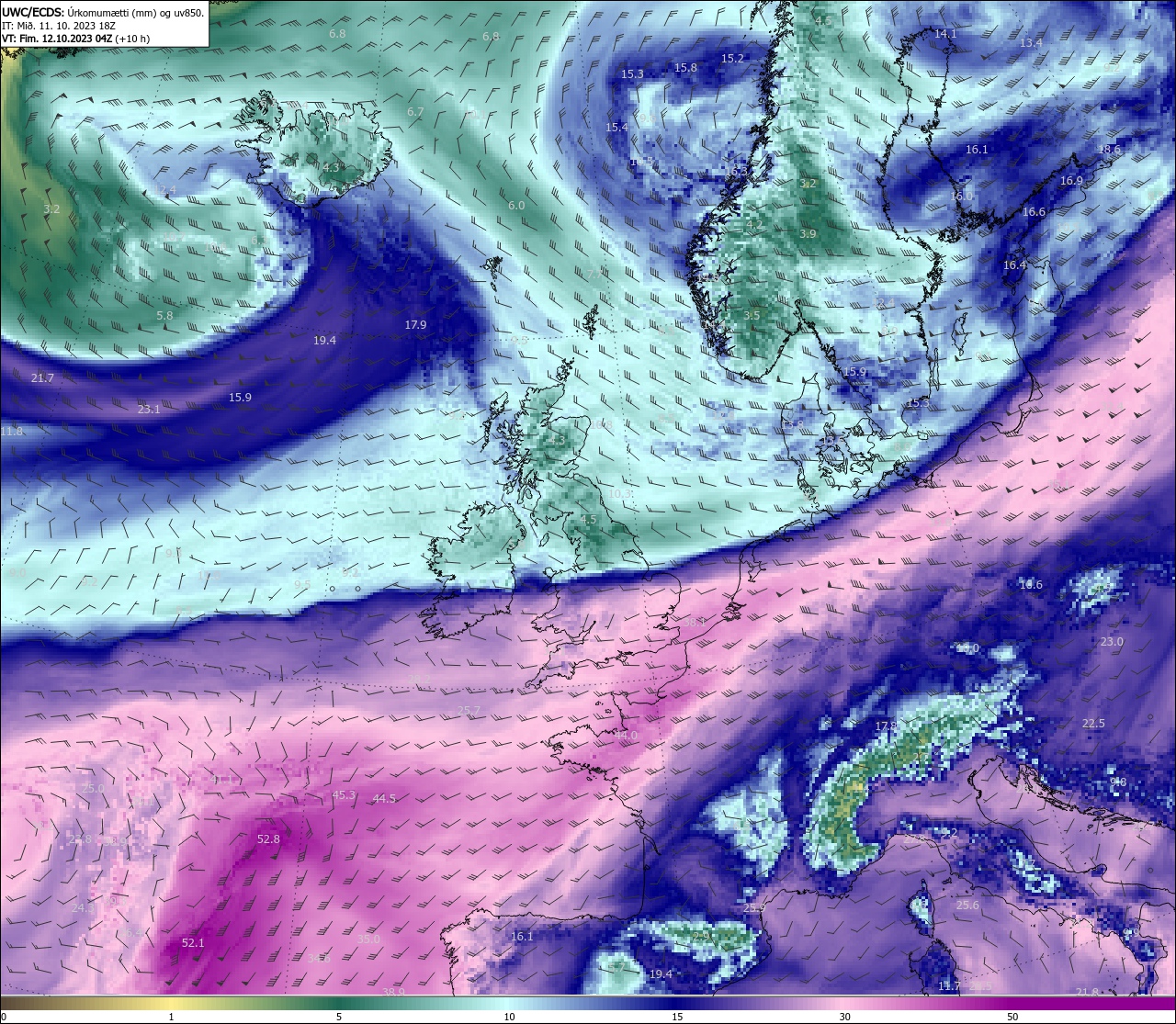Click the 15.8 value label
Viewport: 1176px width, 1024px height.
(x=685, y=67)
